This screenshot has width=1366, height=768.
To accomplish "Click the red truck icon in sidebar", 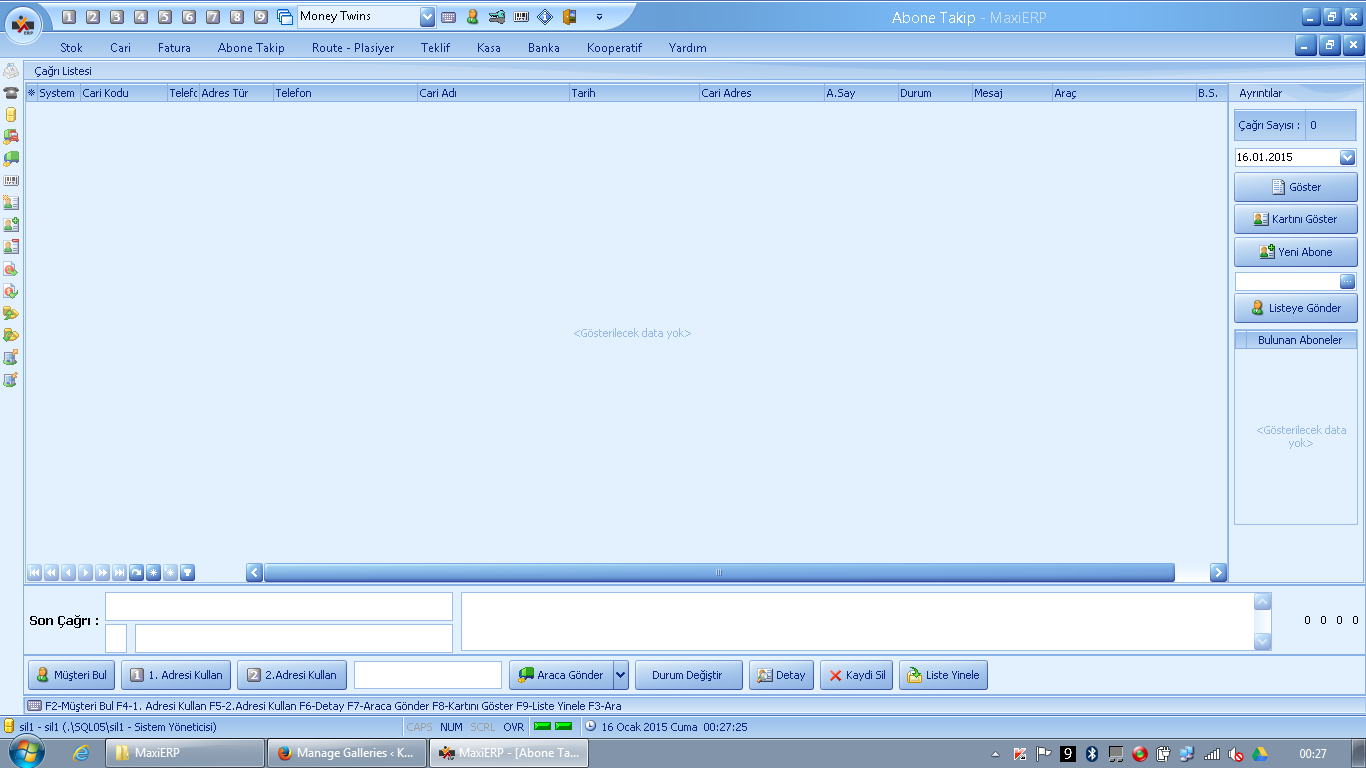I will [x=11, y=136].
